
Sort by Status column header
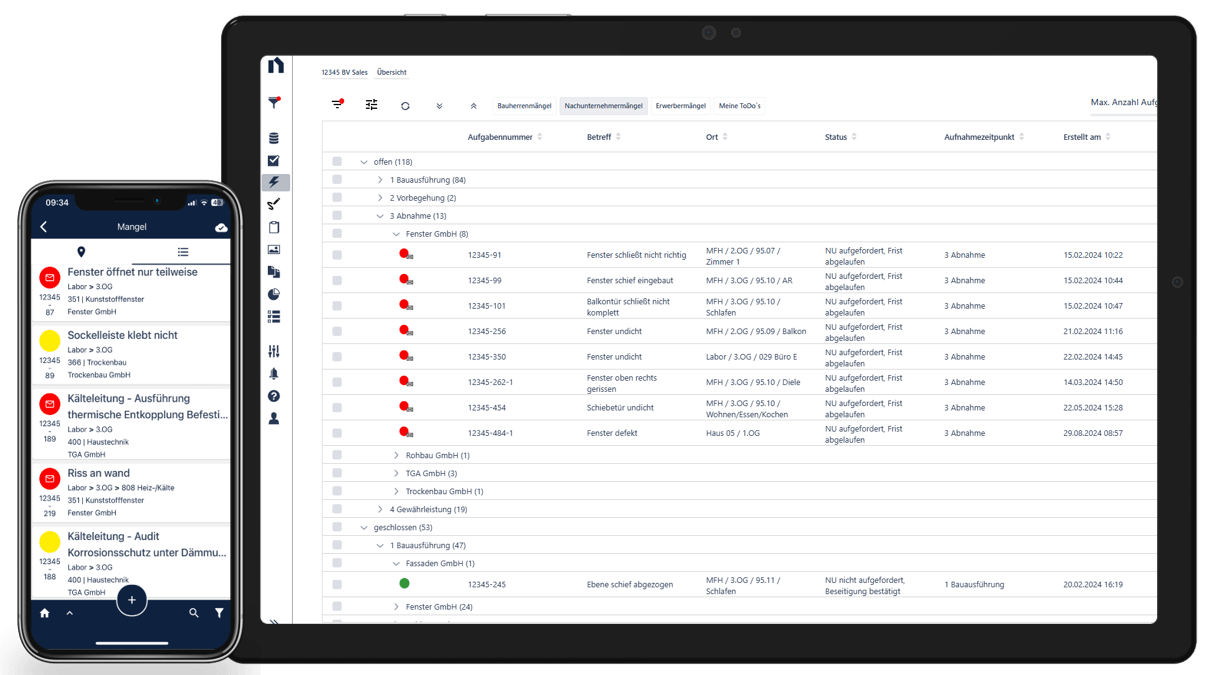pyautogui.click(x=840, y=137)
